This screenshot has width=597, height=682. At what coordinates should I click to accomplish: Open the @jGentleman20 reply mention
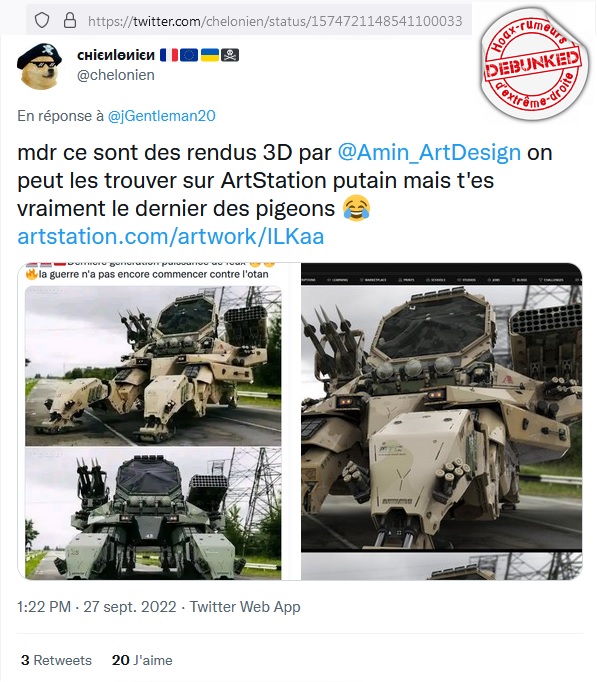161,116
